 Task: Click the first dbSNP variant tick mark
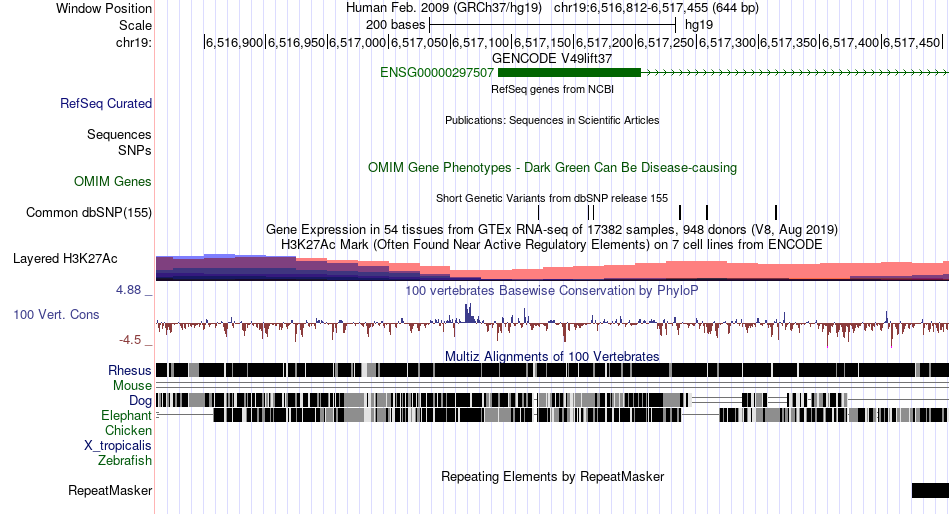[538, 212]
